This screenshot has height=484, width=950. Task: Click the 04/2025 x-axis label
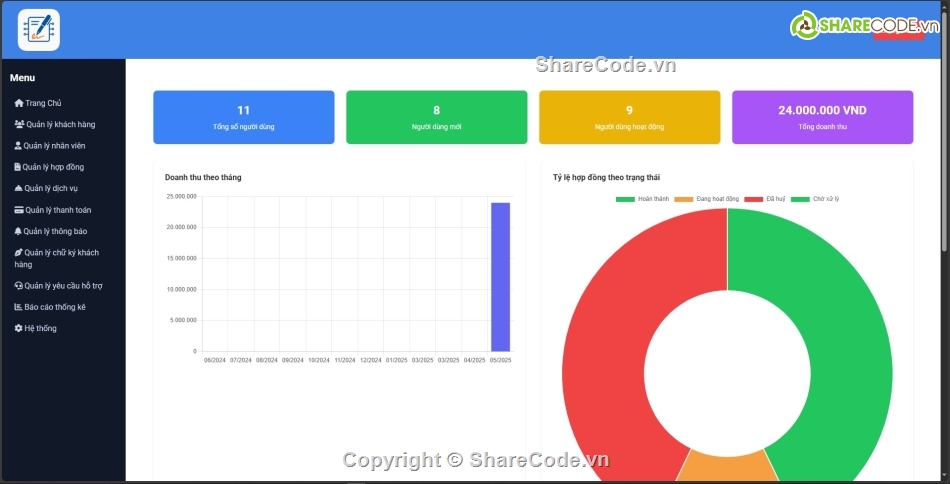474,360
